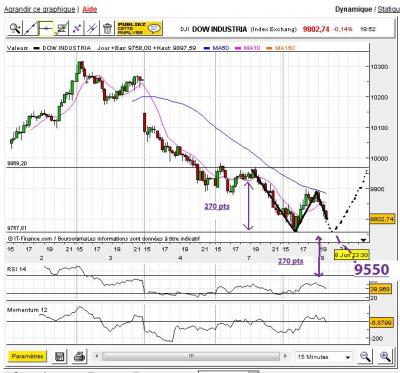400x373 pixels.
Task: Click the horizontal chart scrollbar thumb
Action: pyautogui.click(x=191, y=356)
